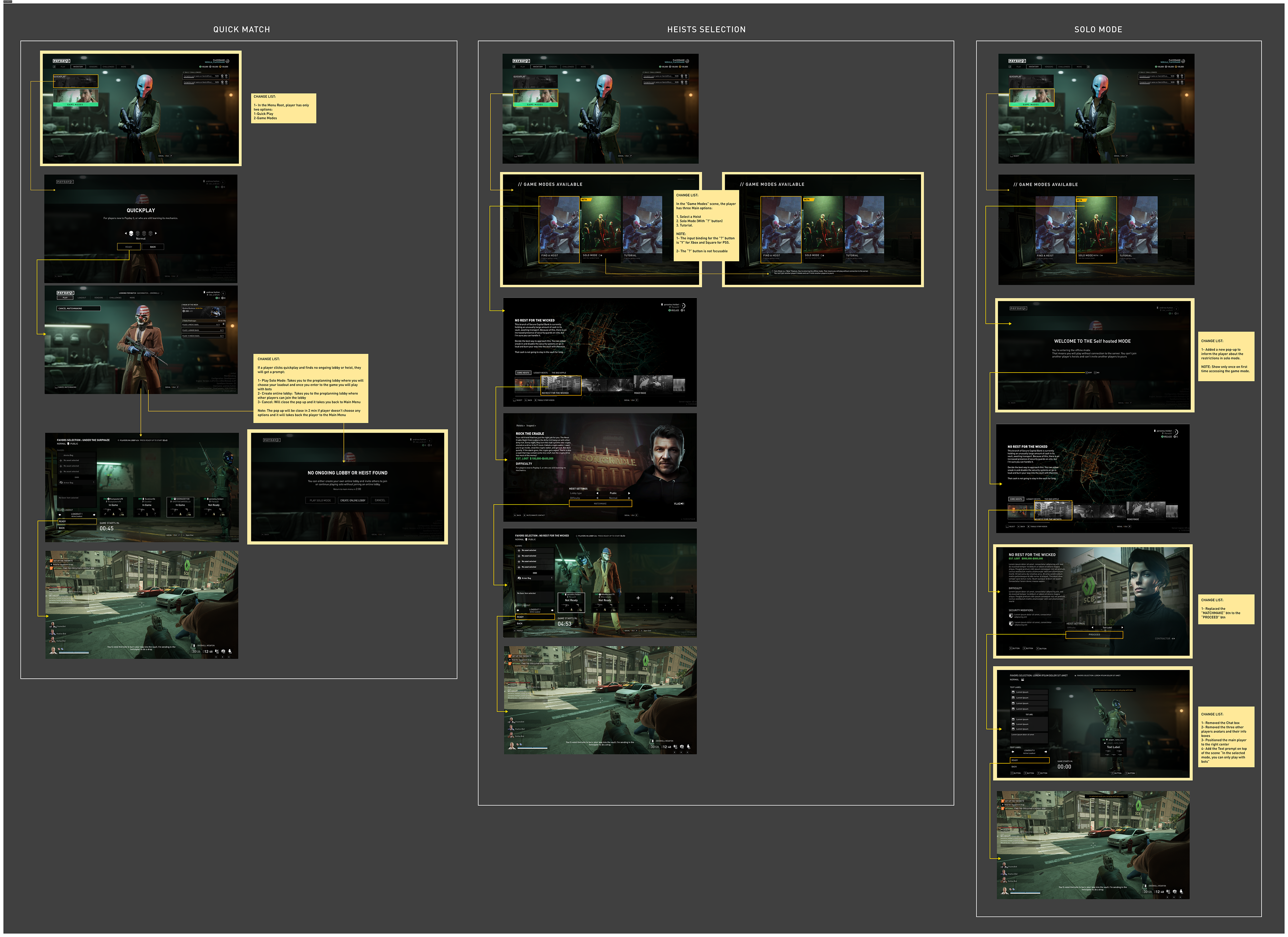Image resolution: width=1288 pixels, height=937 pixels.
Task: Open LOADOUT tab on matchmaking screen
Action: pyautogui.click(x=82, y=297)
